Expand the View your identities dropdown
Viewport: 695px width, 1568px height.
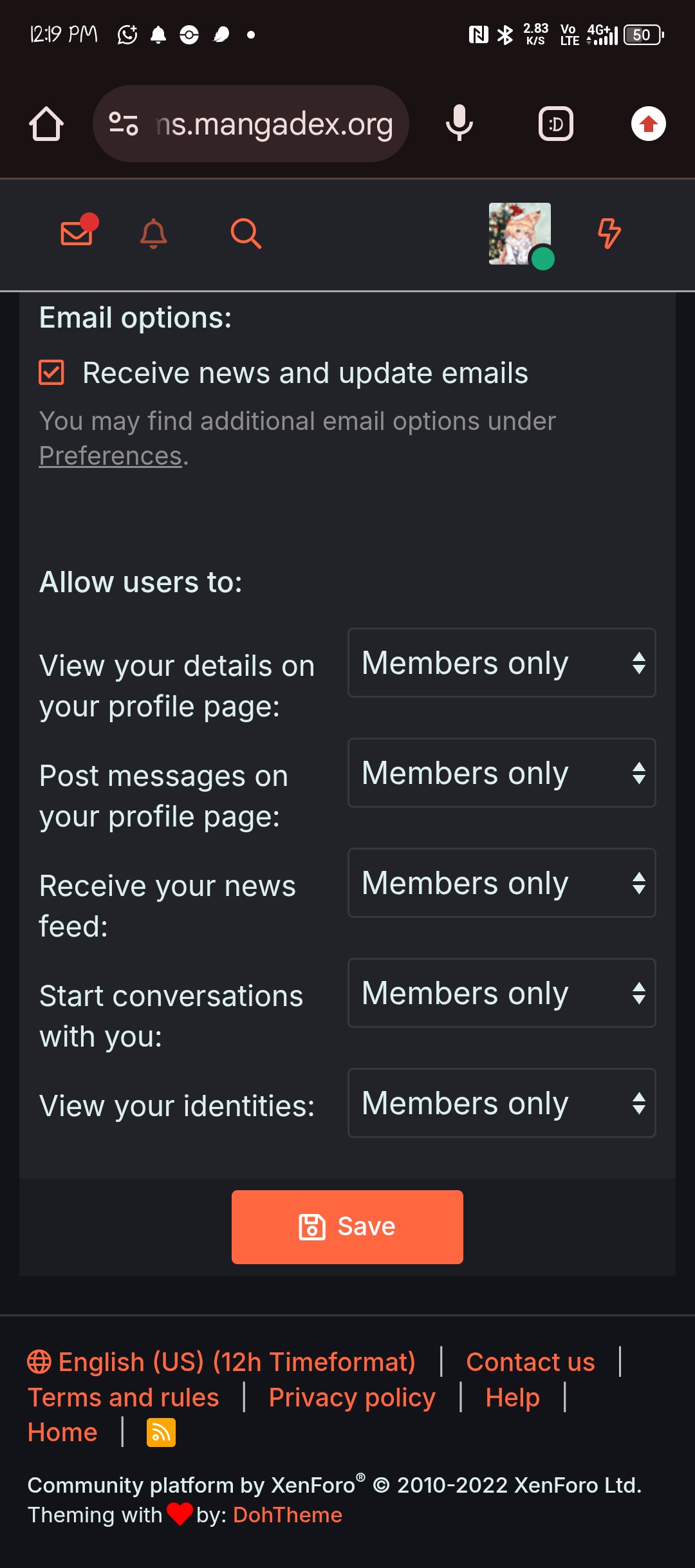tap(501, 1103)
